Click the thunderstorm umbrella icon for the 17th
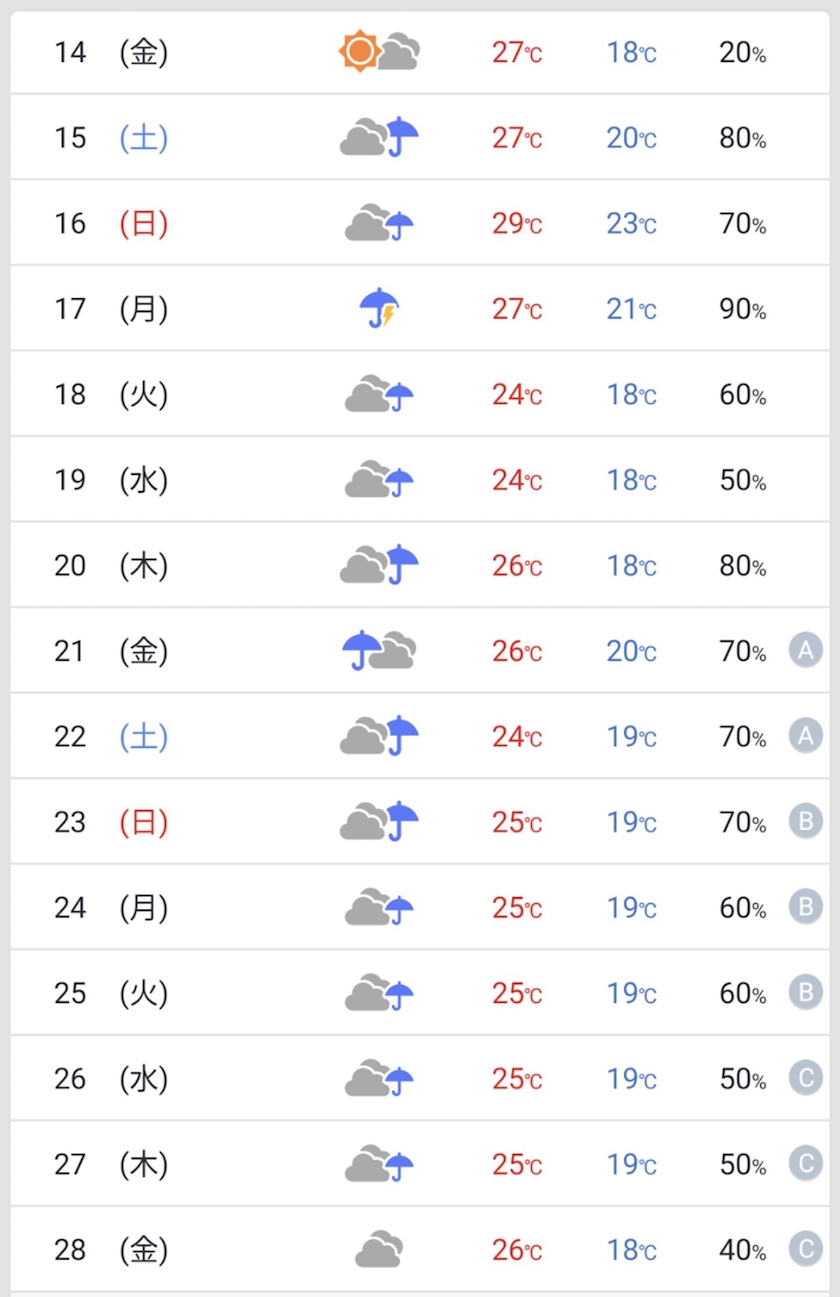This screenshot has width=840, height=1297. click(x=379, y=308)
